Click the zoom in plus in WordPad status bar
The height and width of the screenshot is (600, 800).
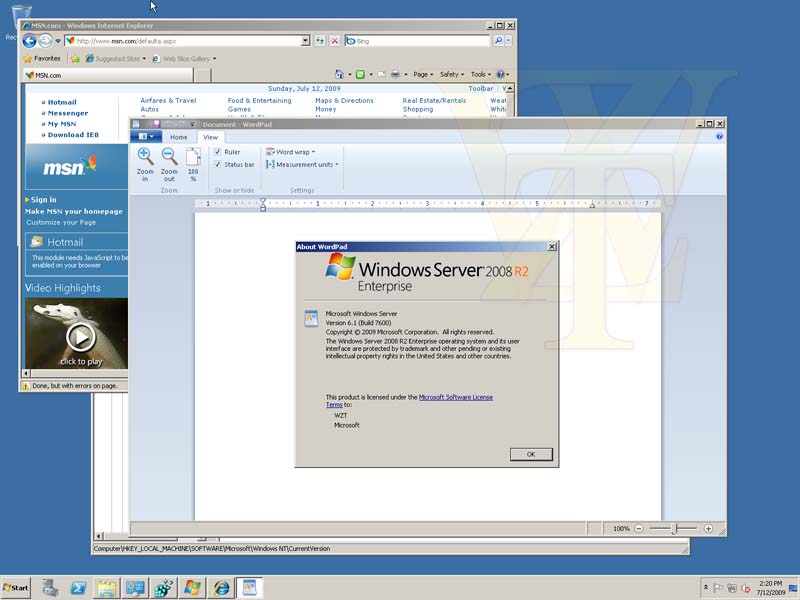(708, 529)
